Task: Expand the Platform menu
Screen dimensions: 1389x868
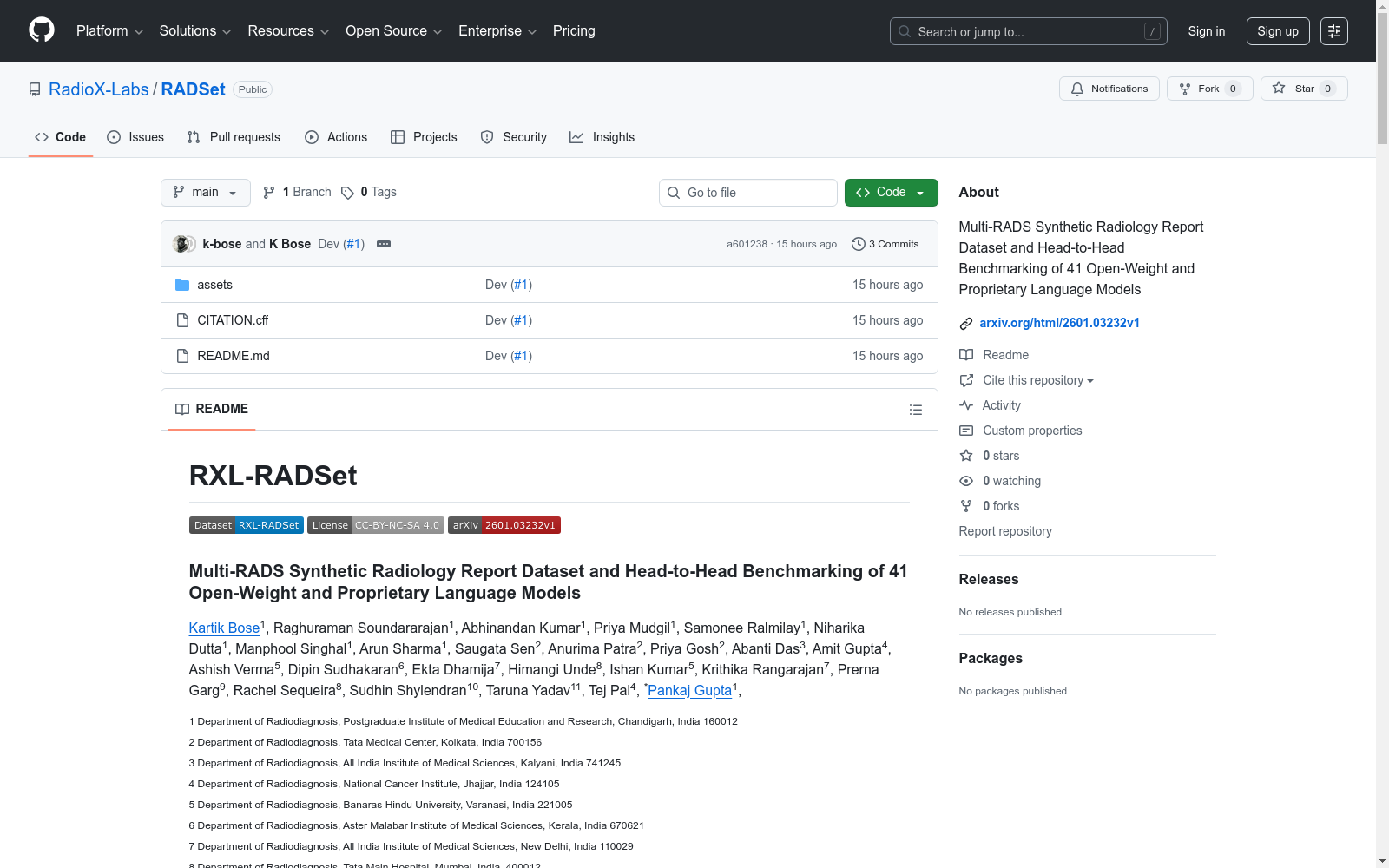Action: point(109,31)
